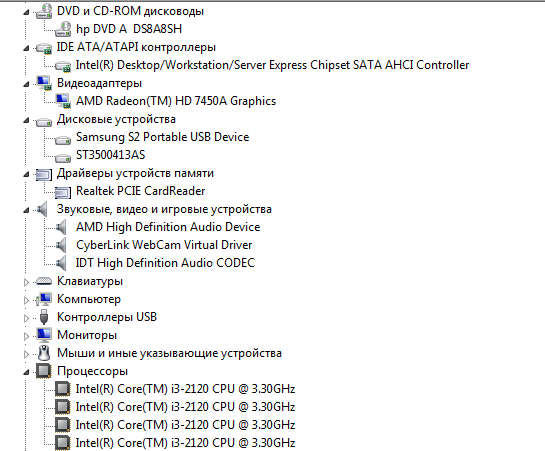Click the hp DVD A DS8A8SH drive icon
This screenshot has width=545, height=451.
pos(63,29)
